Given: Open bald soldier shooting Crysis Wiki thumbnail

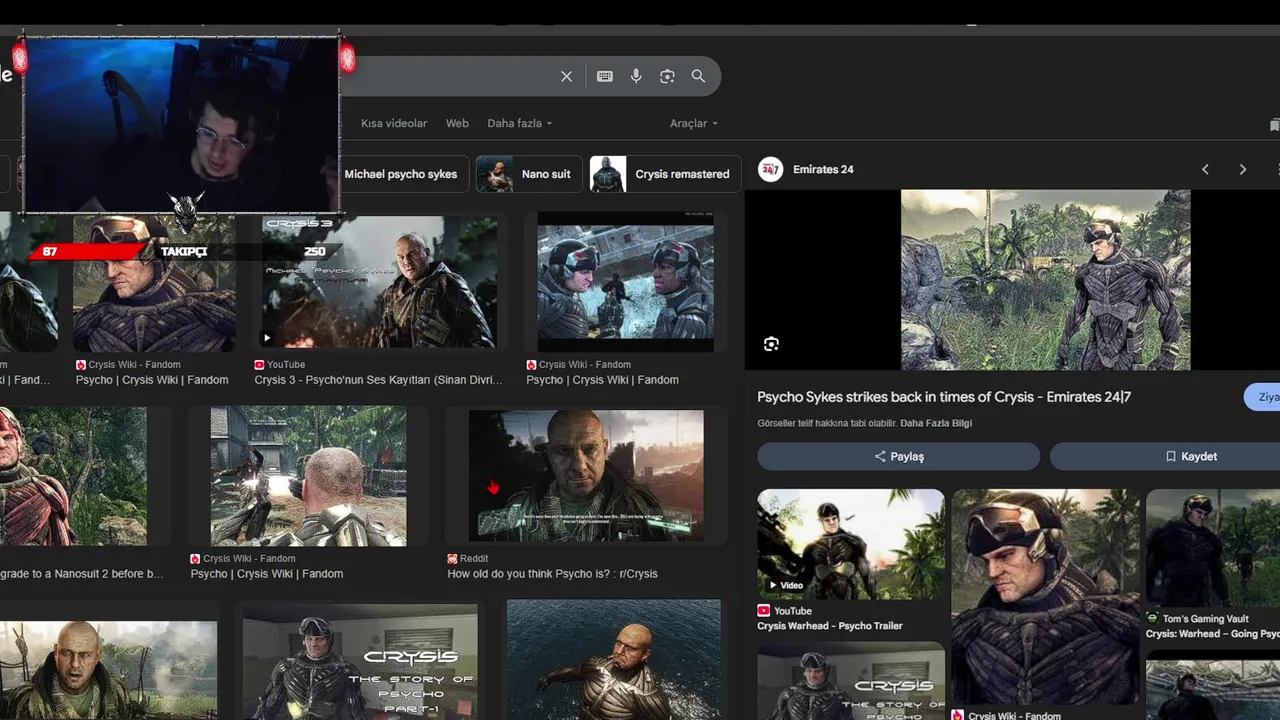Looking at the screenshot, I should point(308,475).
